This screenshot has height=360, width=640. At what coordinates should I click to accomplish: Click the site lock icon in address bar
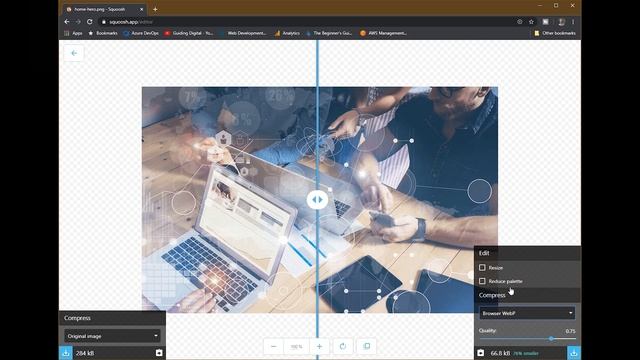click(104, 22)
